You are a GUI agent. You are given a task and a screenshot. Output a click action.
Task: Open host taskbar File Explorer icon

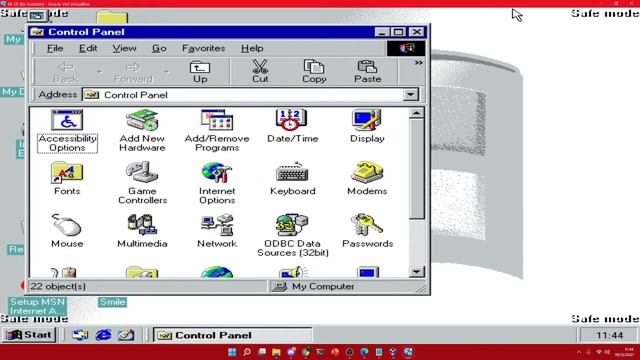tap(276, 352)
